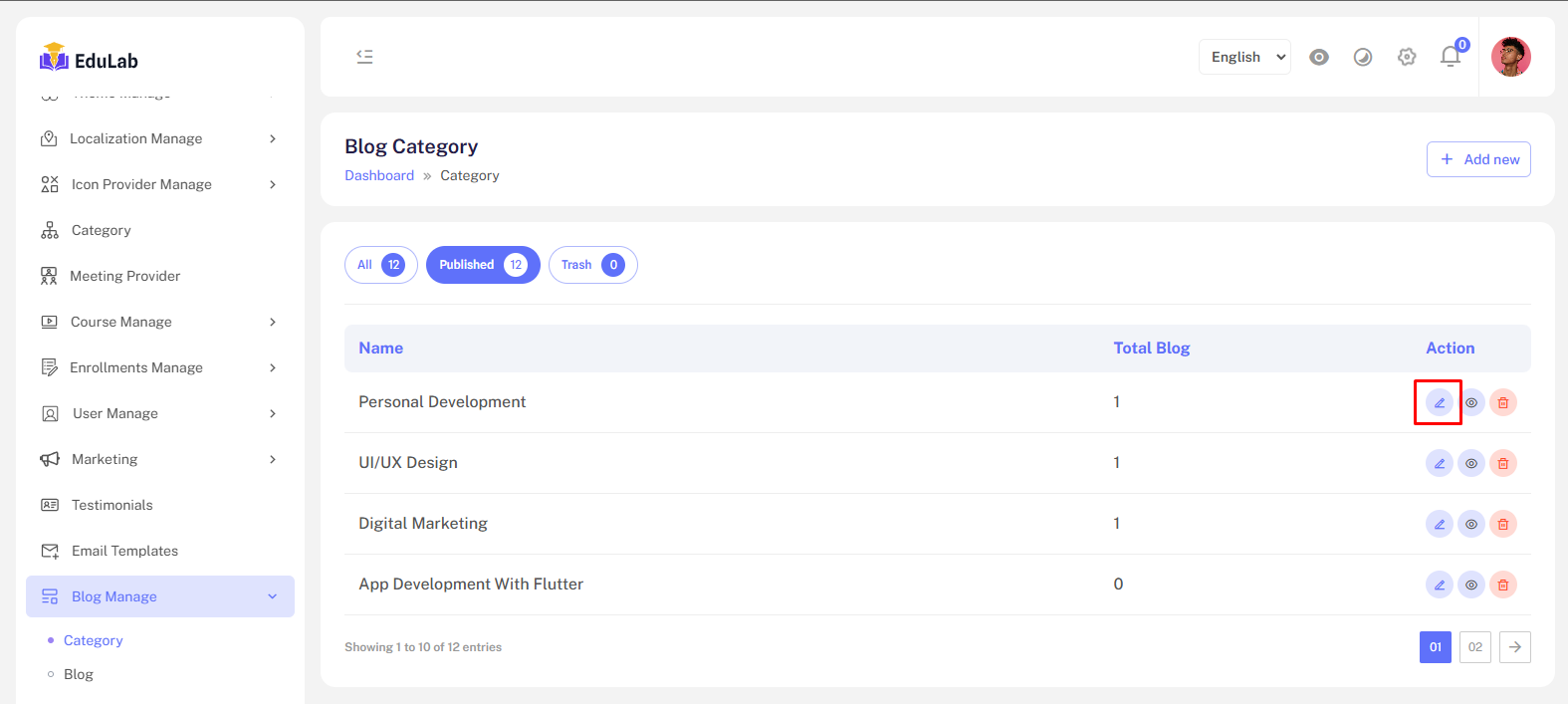The height and width of the screenshot is (704, 1568).
Task: Delete the UI/UX Design category
Action: (x=1502, y=463)
